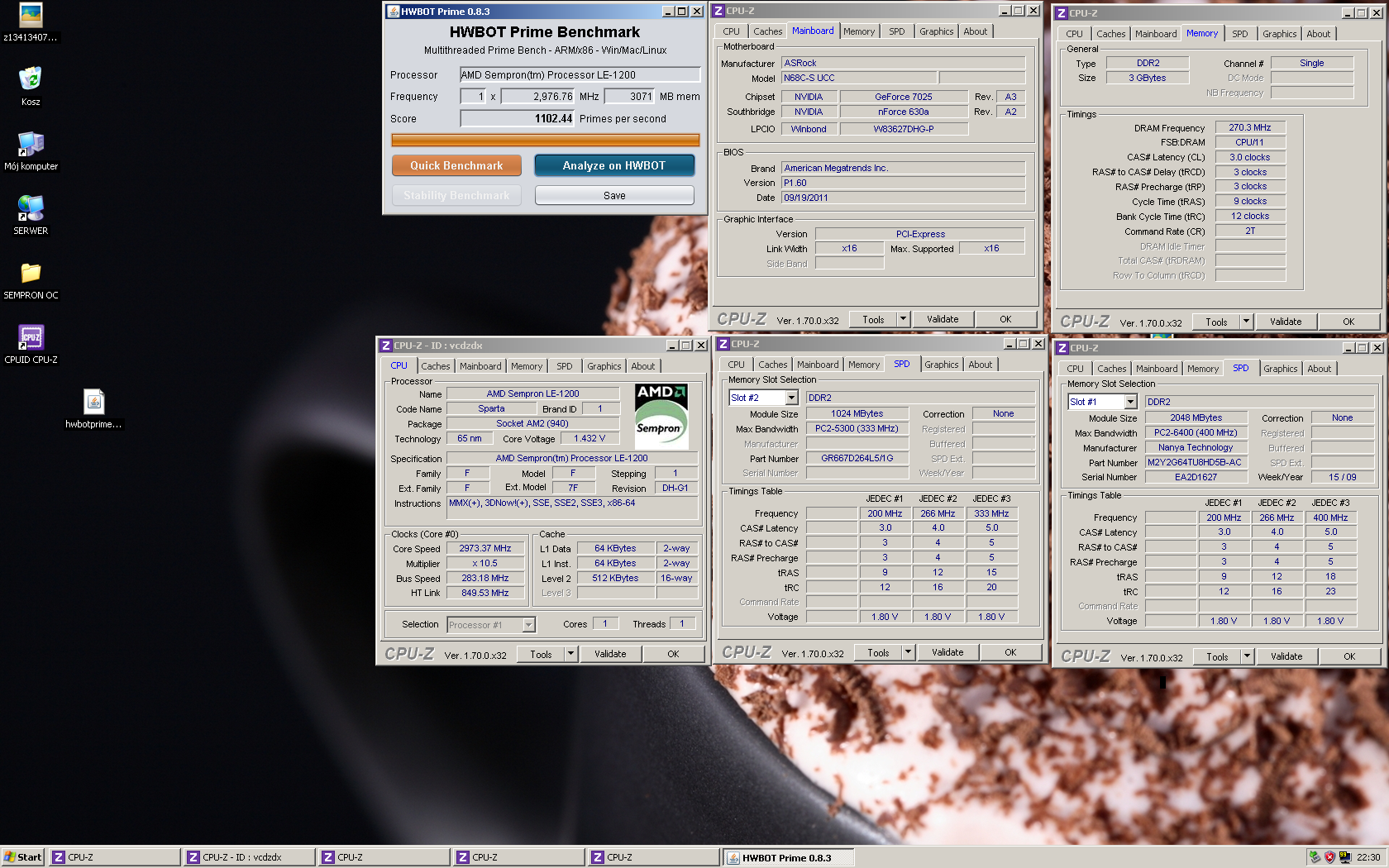Open the SEMPRON OC folder
The image size is (1389, 868).
(31, 280)
